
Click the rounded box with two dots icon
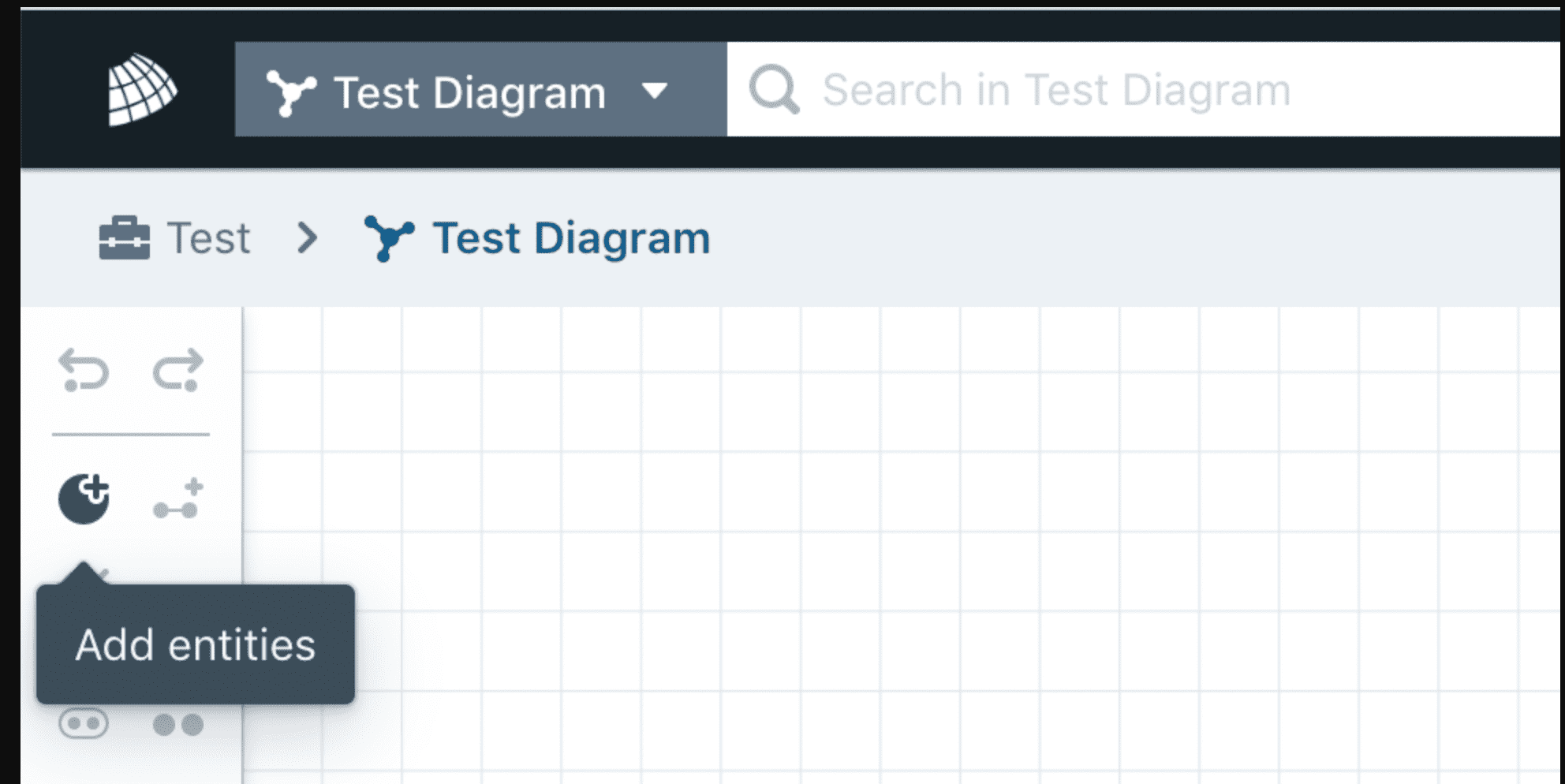(x=84, y=723)
